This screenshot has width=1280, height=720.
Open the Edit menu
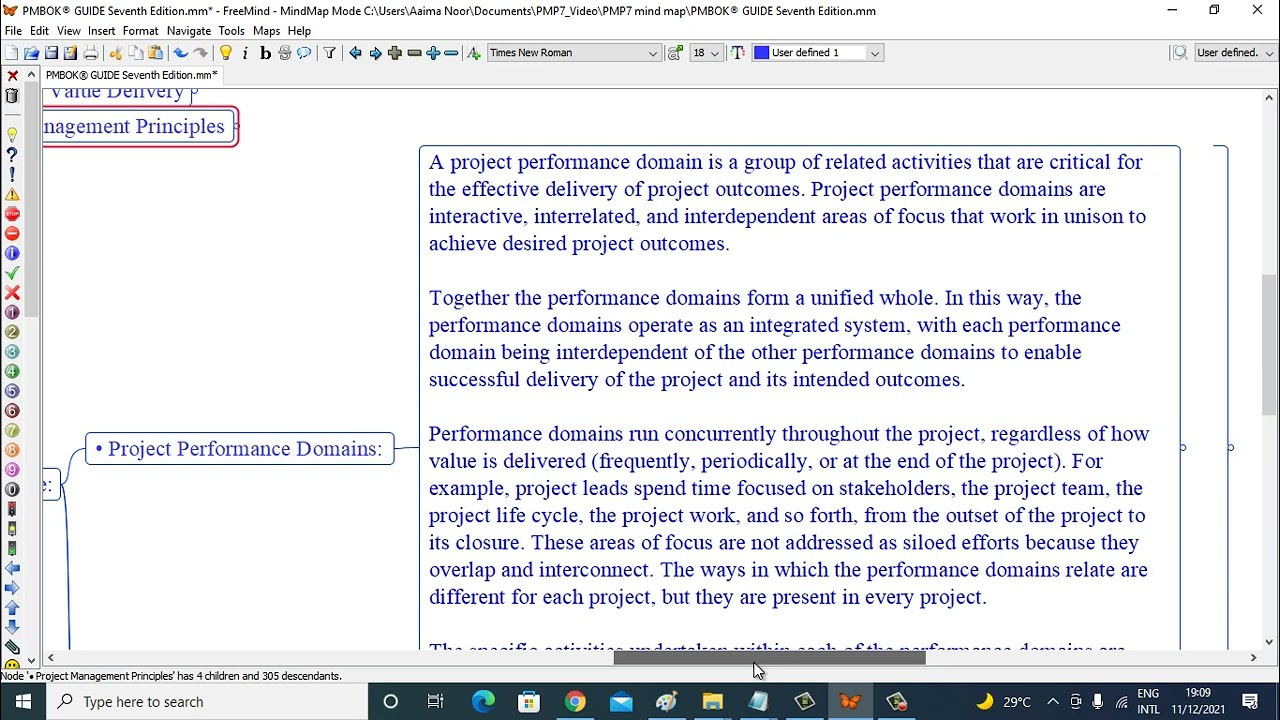[39, 31]
